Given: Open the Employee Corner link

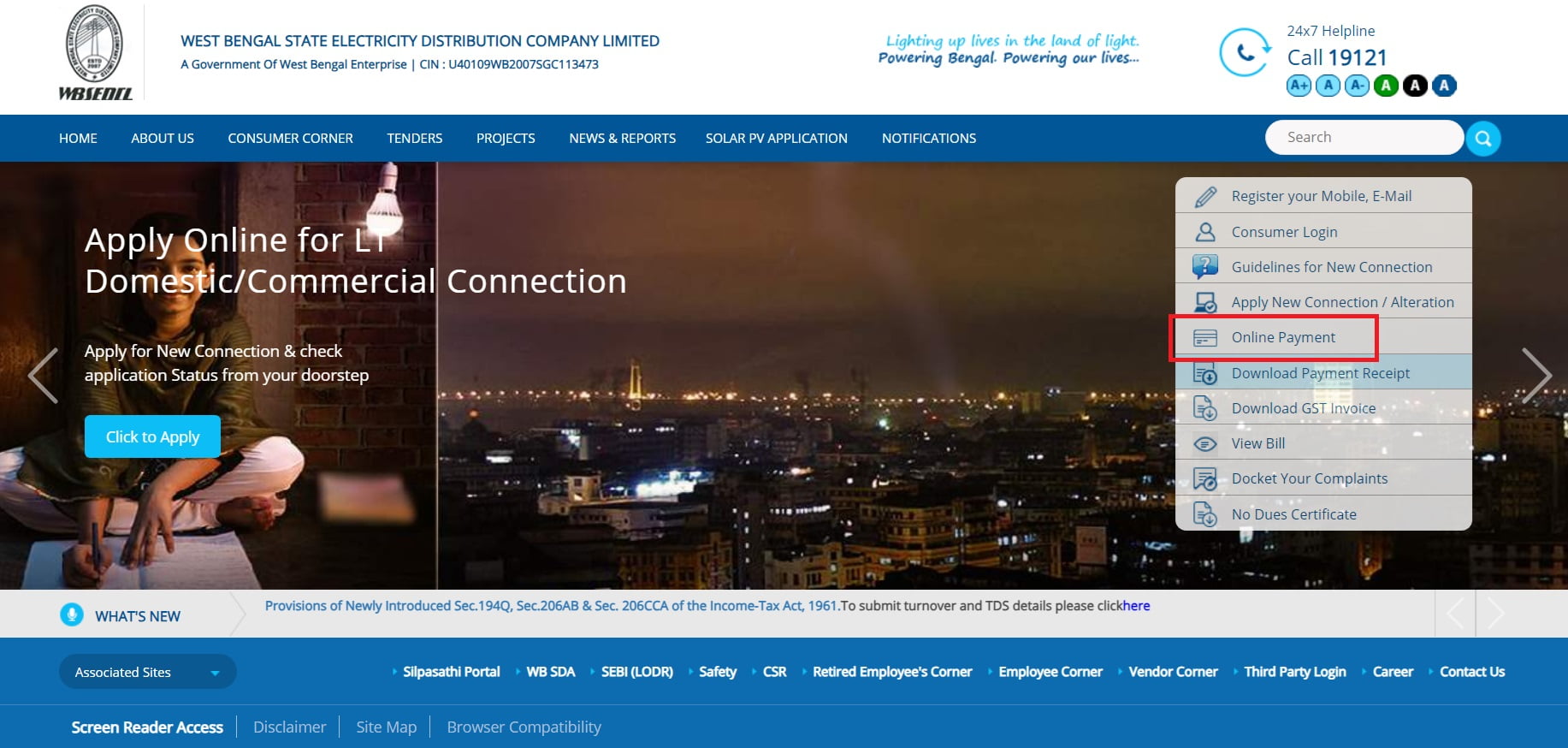Looking at the screenshot, I should 1050,672.
